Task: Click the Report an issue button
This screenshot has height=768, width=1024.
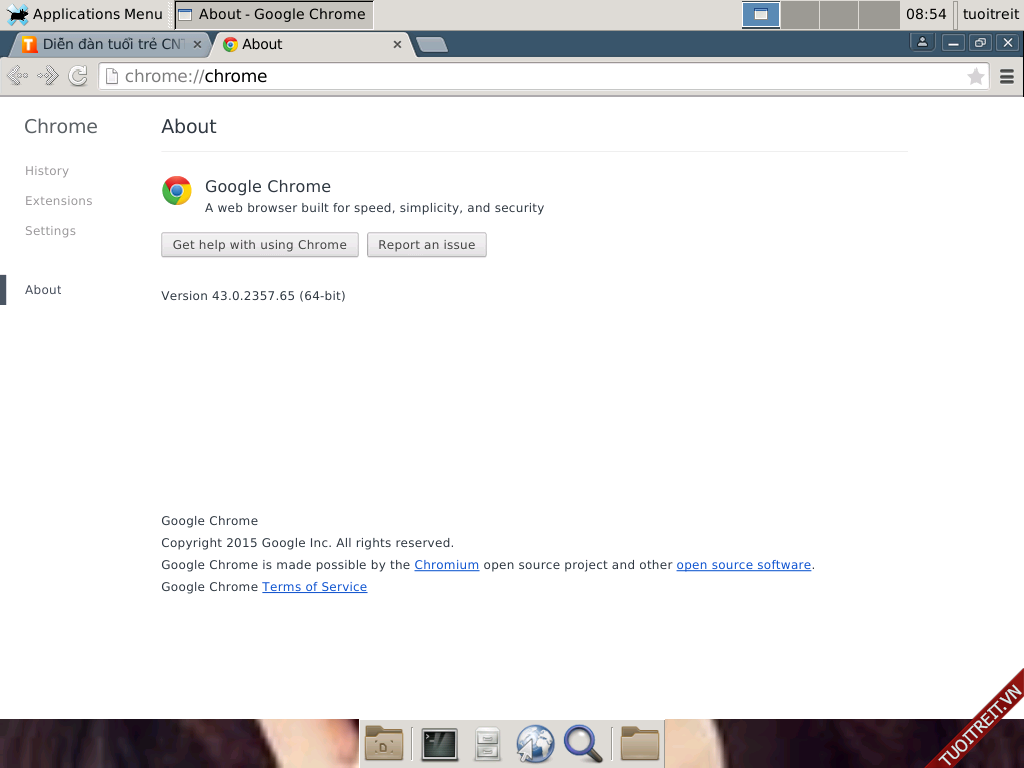Action: click(x=426, y=245)
